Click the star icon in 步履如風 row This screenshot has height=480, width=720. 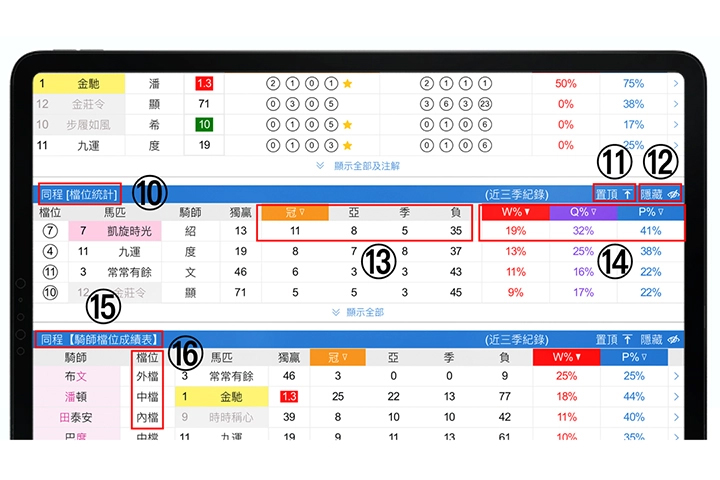click(x=348, y=124)
